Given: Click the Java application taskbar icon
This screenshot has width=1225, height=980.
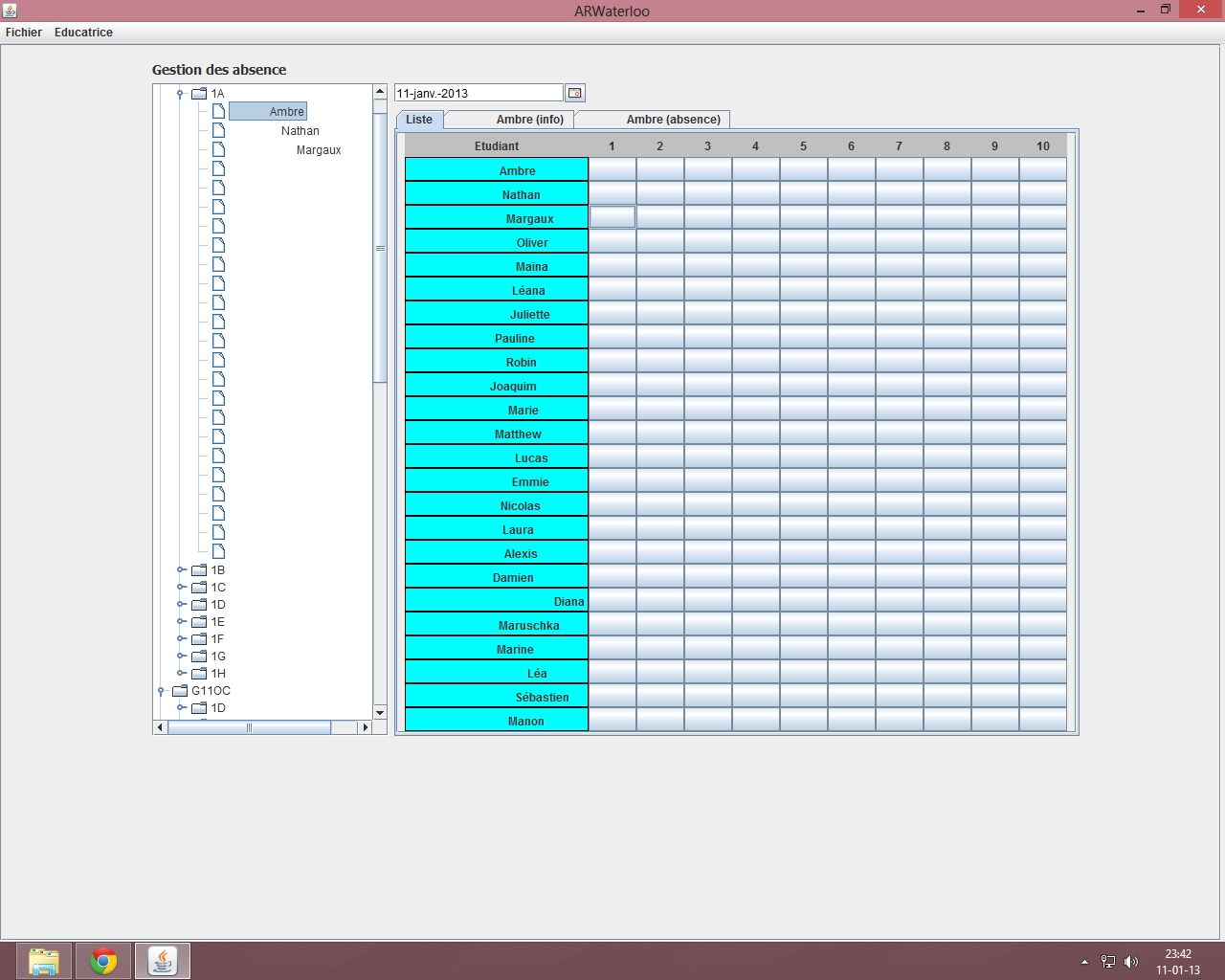Looking at the screenshot, I should tap(163, 961).
